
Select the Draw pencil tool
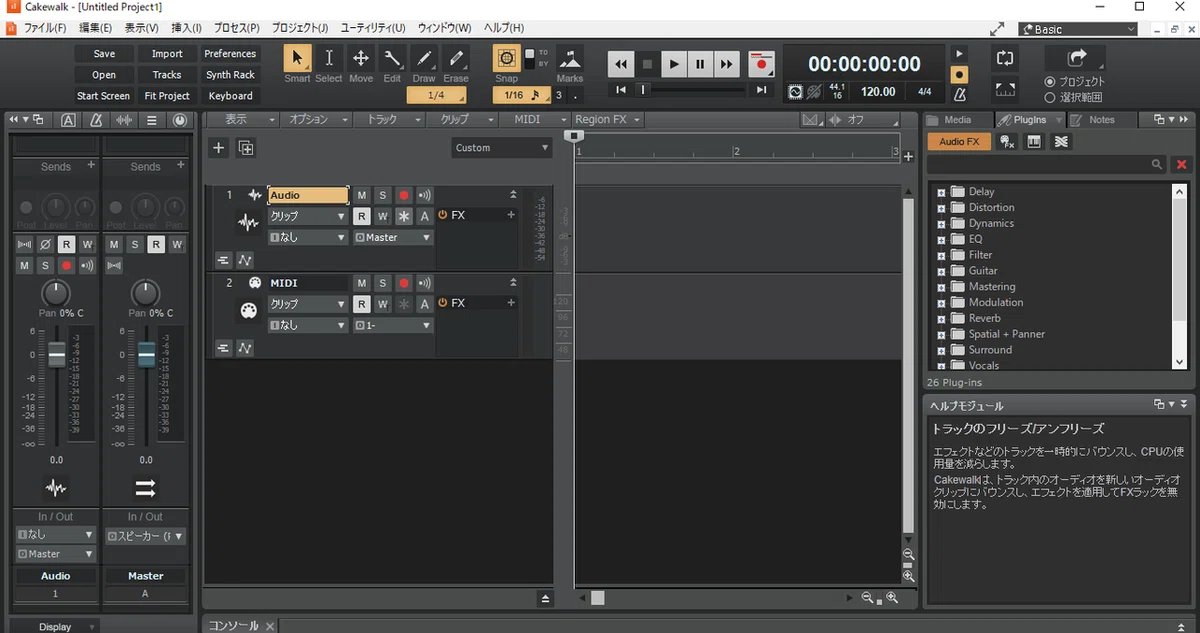(x=424, y=58)
